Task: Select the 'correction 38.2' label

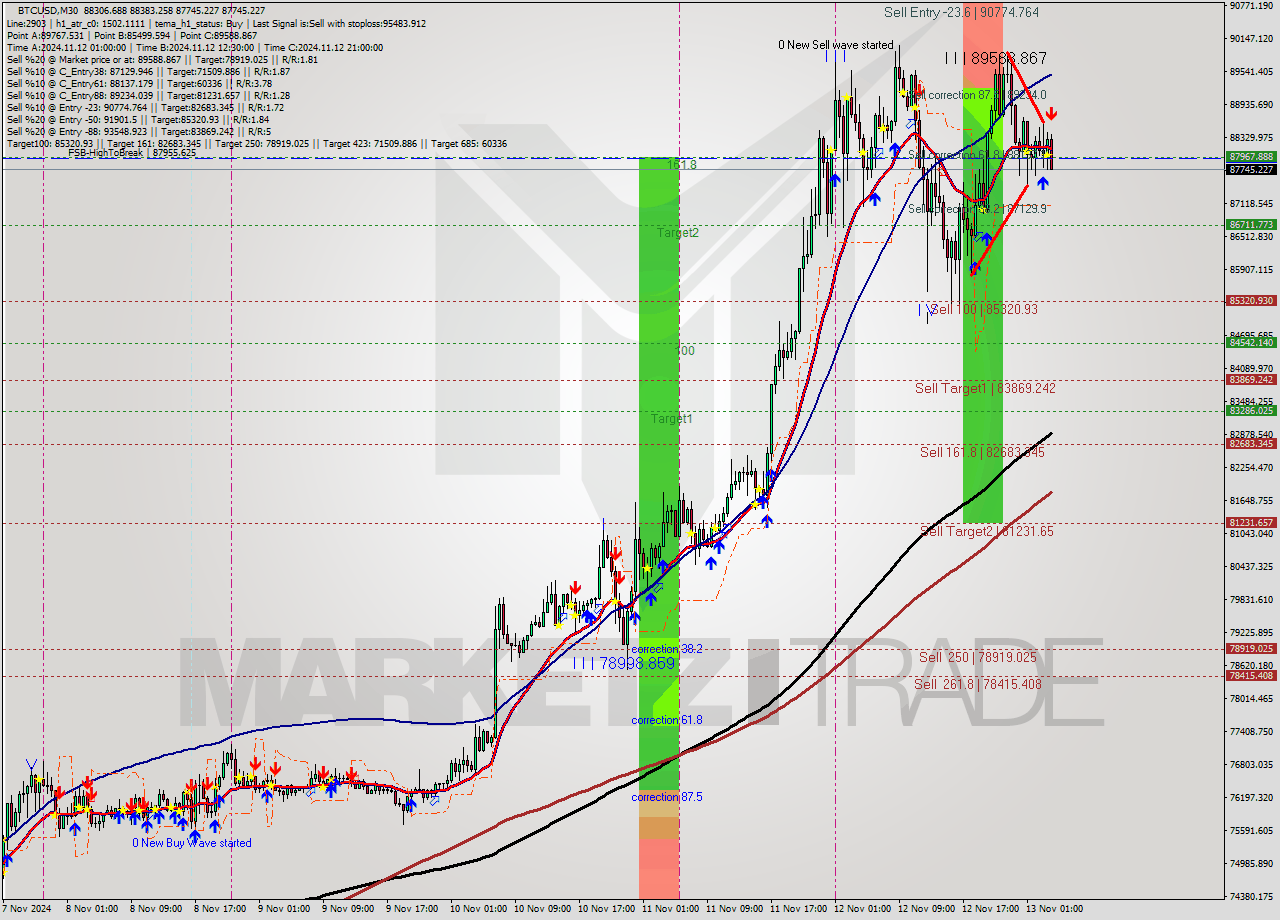Action: click(x=667, y=649)
